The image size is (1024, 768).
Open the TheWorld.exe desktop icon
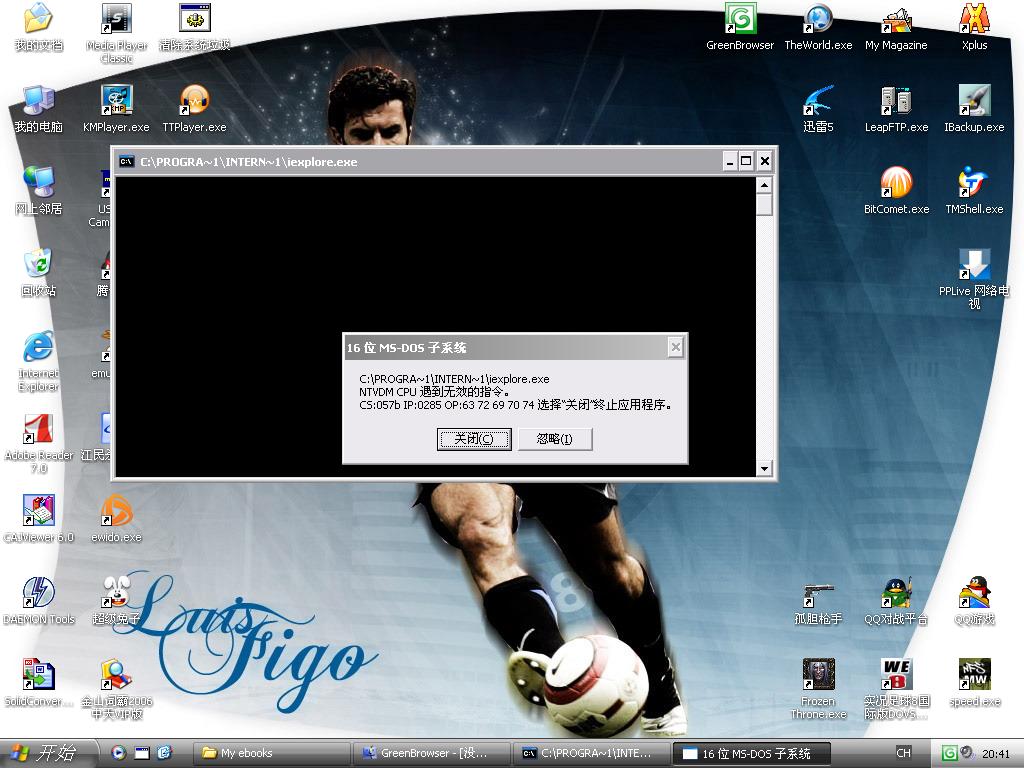click(818, 20)
